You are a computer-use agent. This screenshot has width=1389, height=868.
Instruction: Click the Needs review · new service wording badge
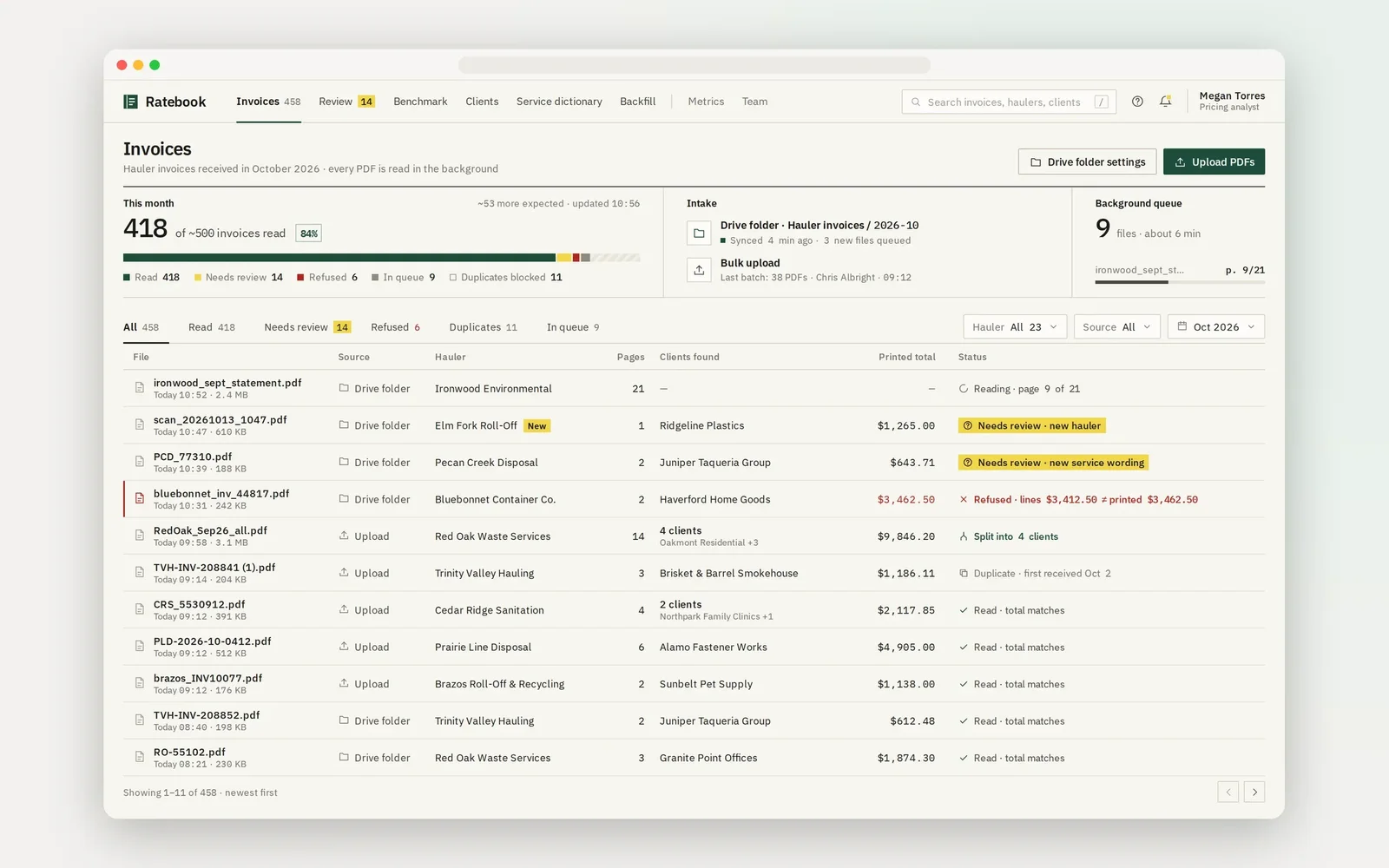point(1053,463)
